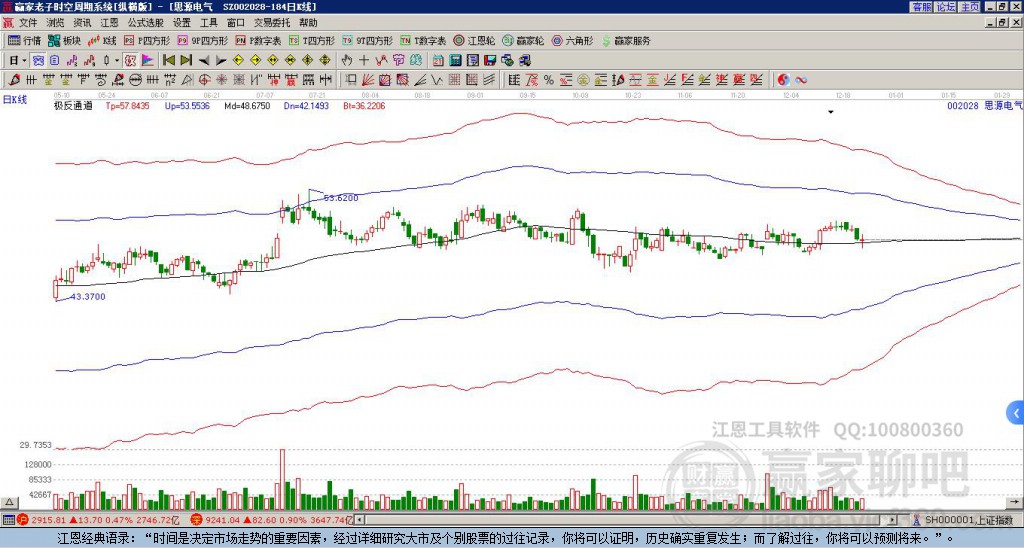The height and width of the screenshot is (548, 1024).
Task: Open the T数字表 tool
Action: (423, 40)
